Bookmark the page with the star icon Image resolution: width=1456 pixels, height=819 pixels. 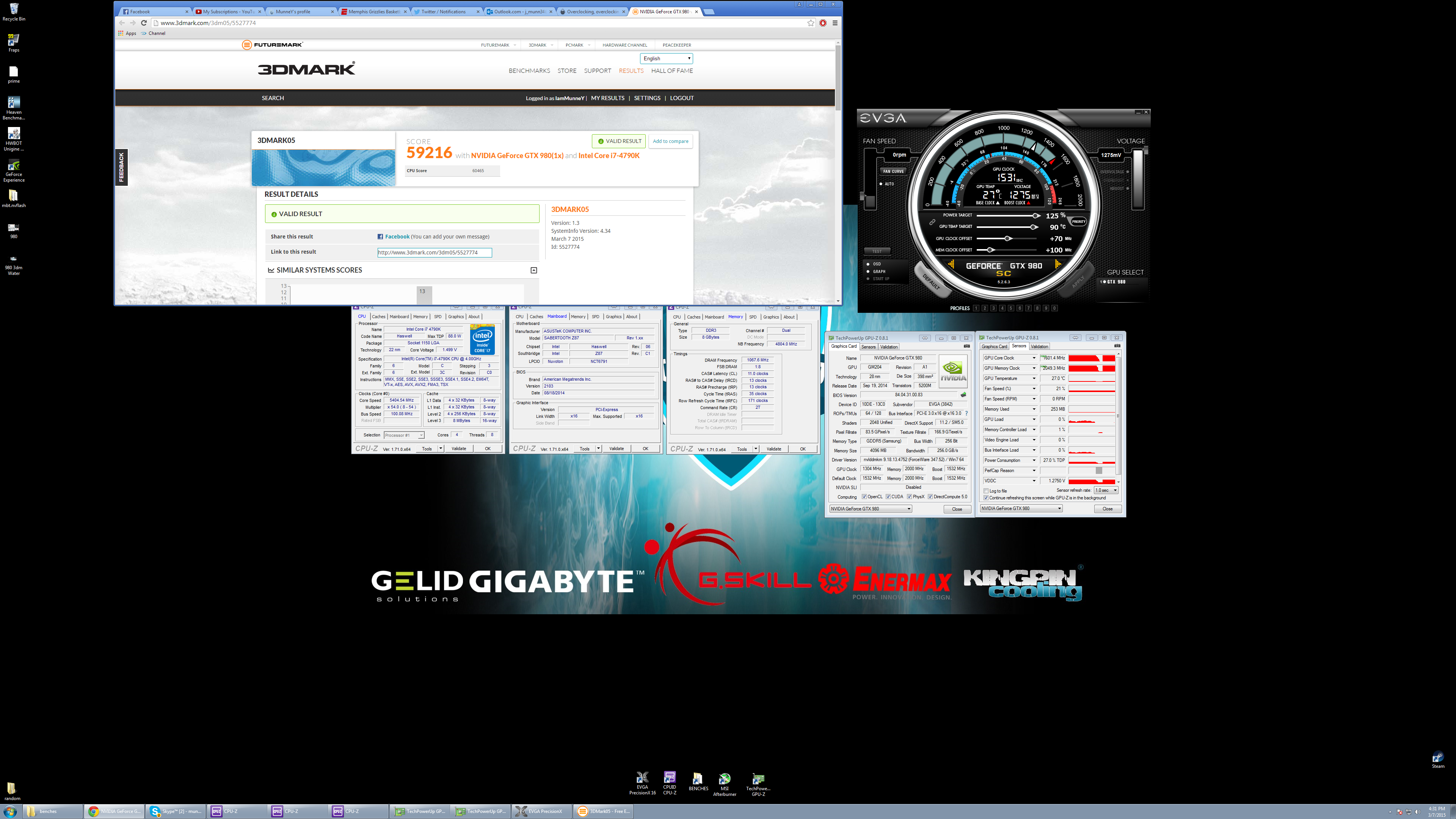pyautogui.click(x=811, y=23)
